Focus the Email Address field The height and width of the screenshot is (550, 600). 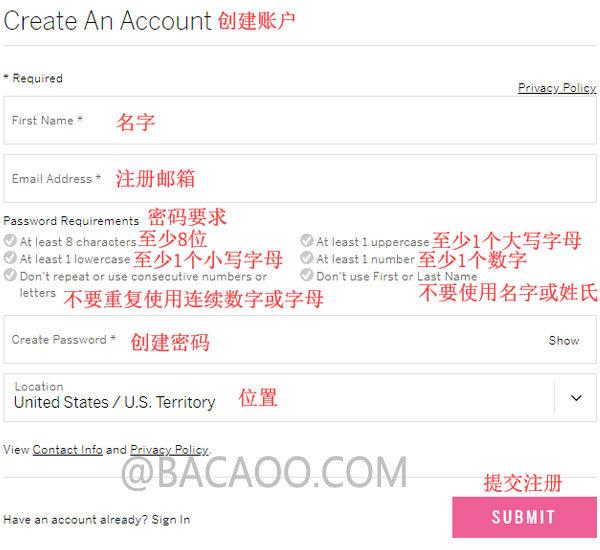[300, 179]
